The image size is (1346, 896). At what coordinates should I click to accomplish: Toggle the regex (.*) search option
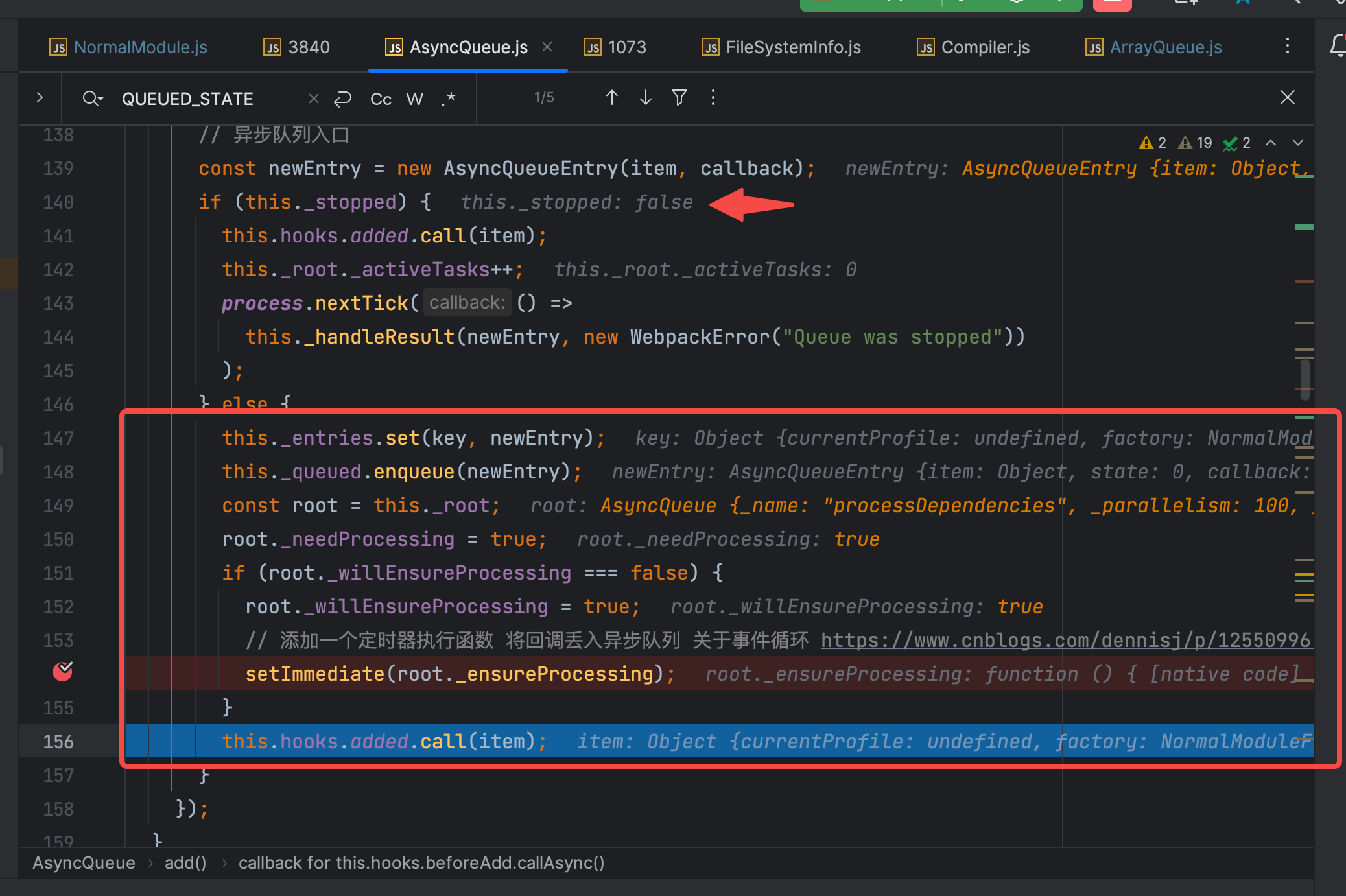click(x=449, y=99)
